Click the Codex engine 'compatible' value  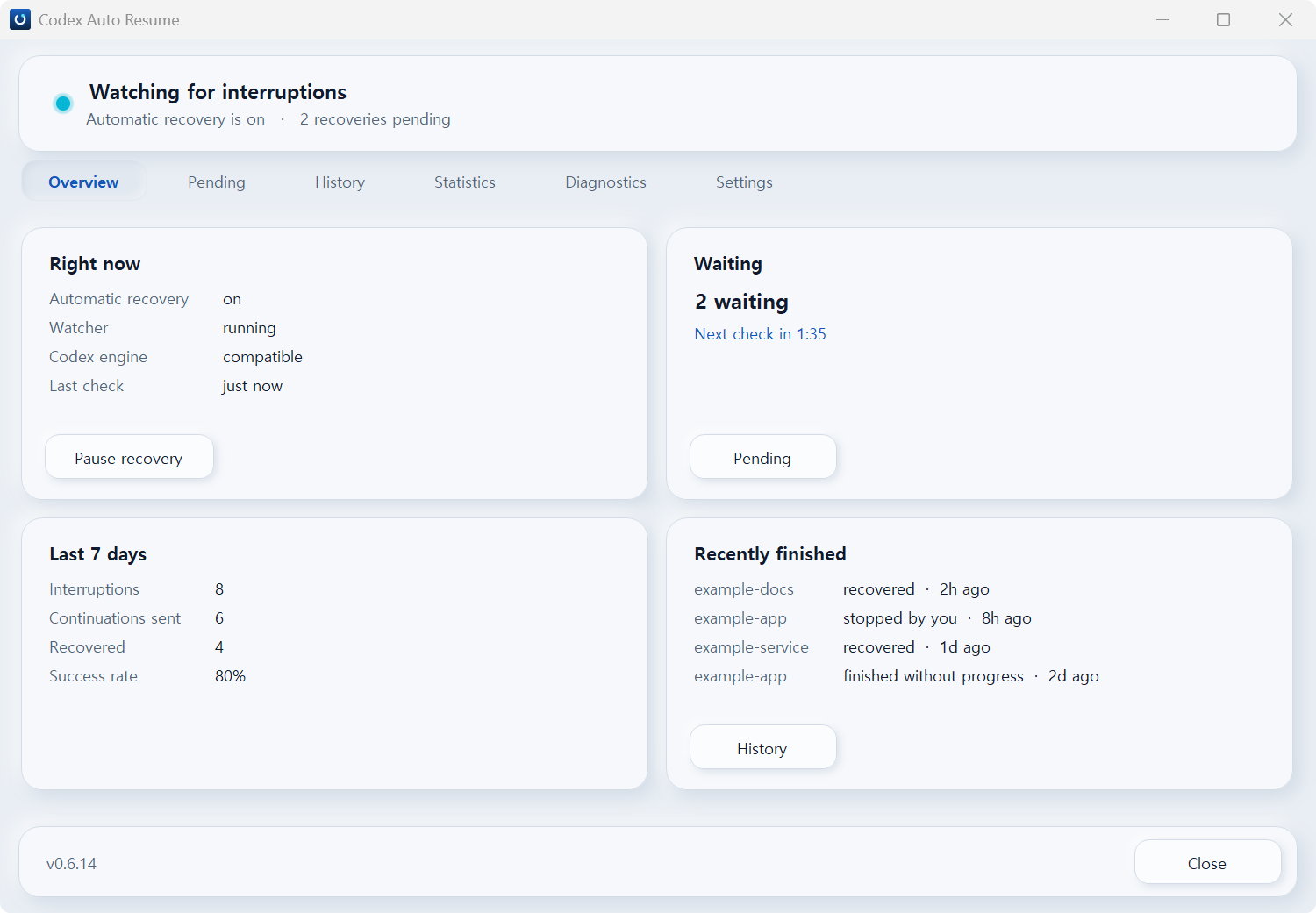[x=262, y=357]
